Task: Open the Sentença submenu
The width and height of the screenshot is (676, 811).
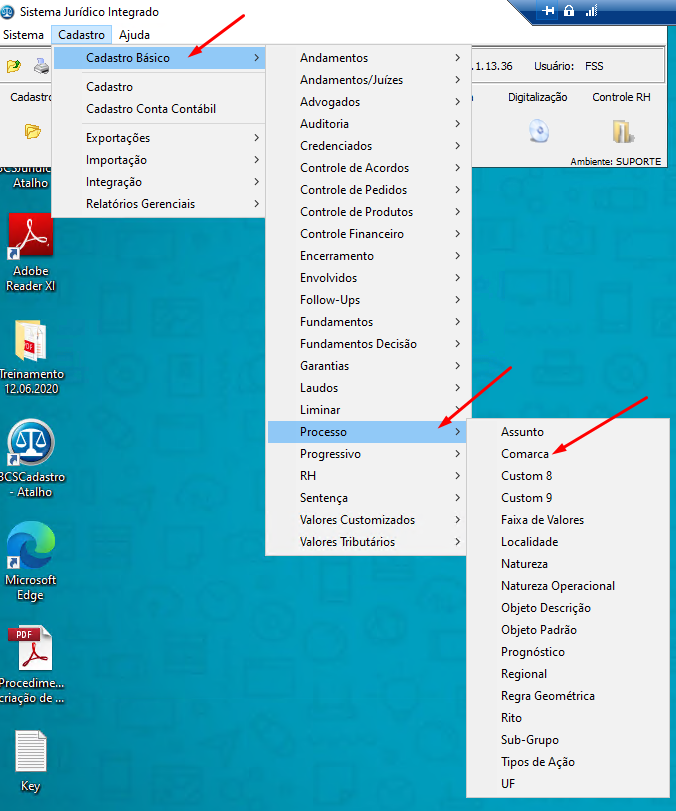Action: [367, 498]
